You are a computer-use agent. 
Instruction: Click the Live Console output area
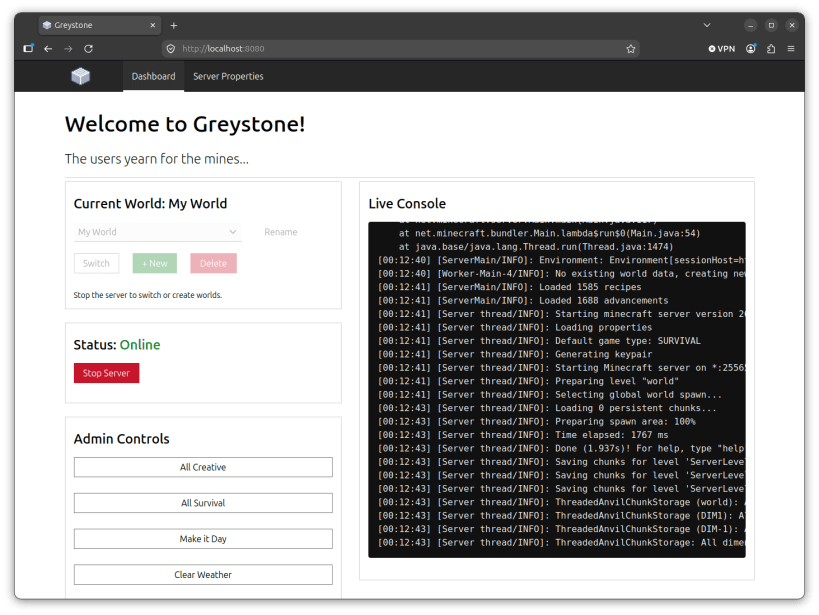pyautogui.click(x=557, y=390)
